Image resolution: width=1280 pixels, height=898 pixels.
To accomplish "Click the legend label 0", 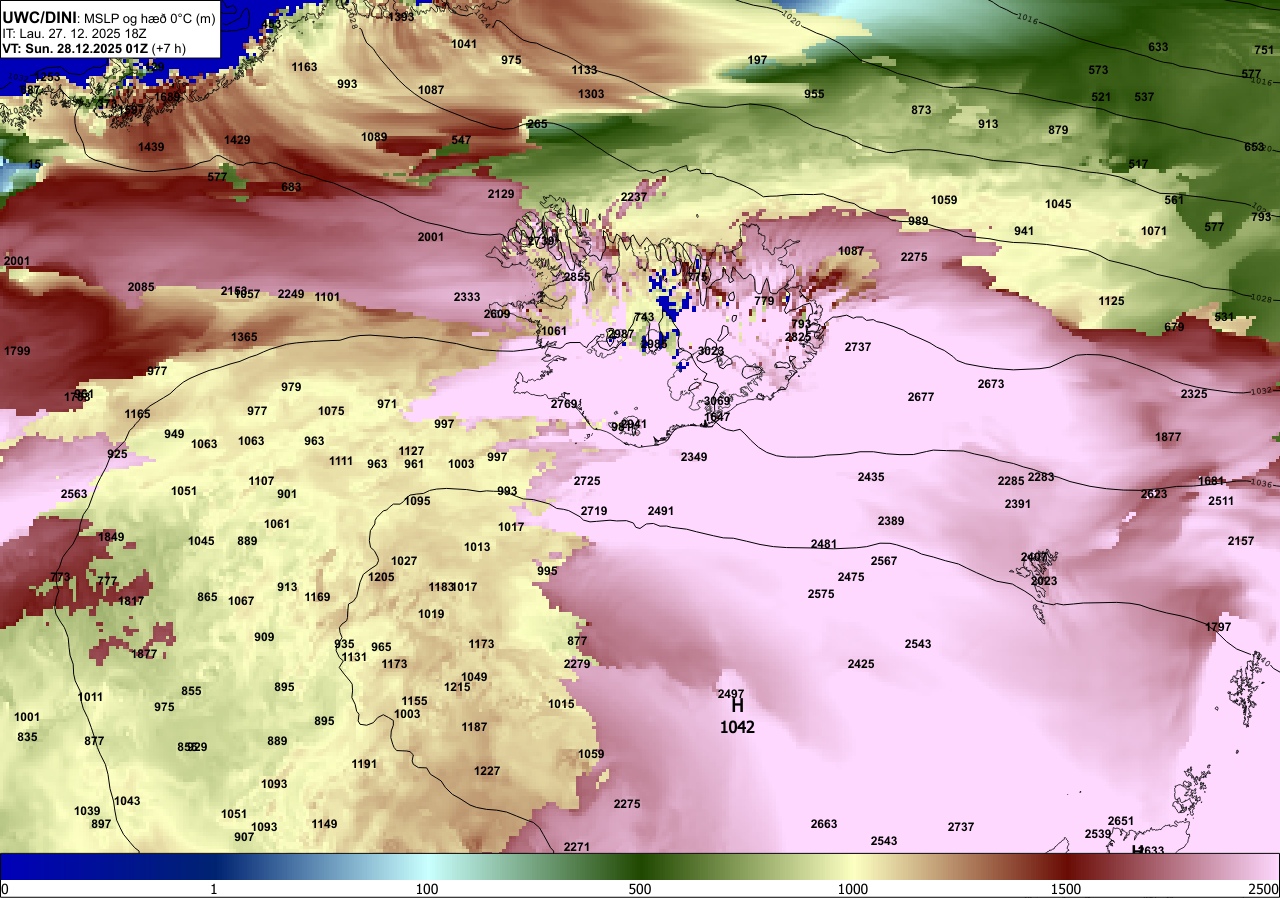I will coord(4,889).
